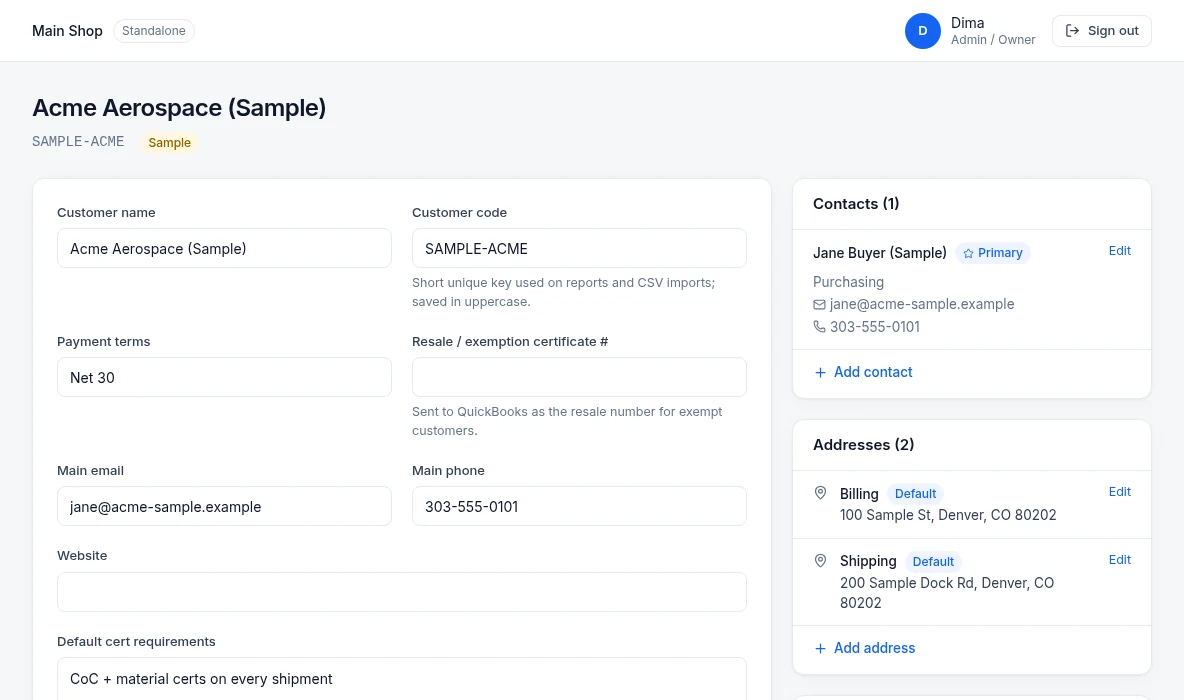The height and width of the screenshot is (700, 1184).
Task: Click the map pin icon for Shipping address
Action: (x=821, y=561)
